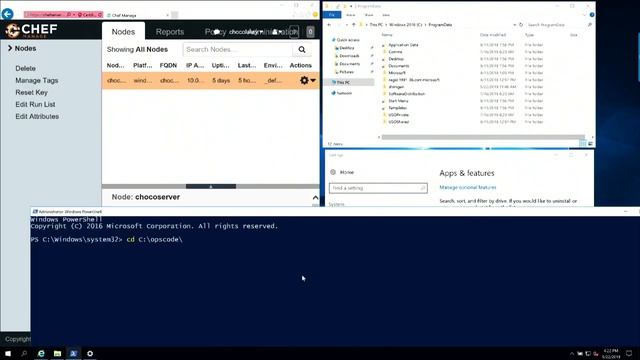Click Manage Tags in Chef sidebar
640x360 pixels.
37,80
